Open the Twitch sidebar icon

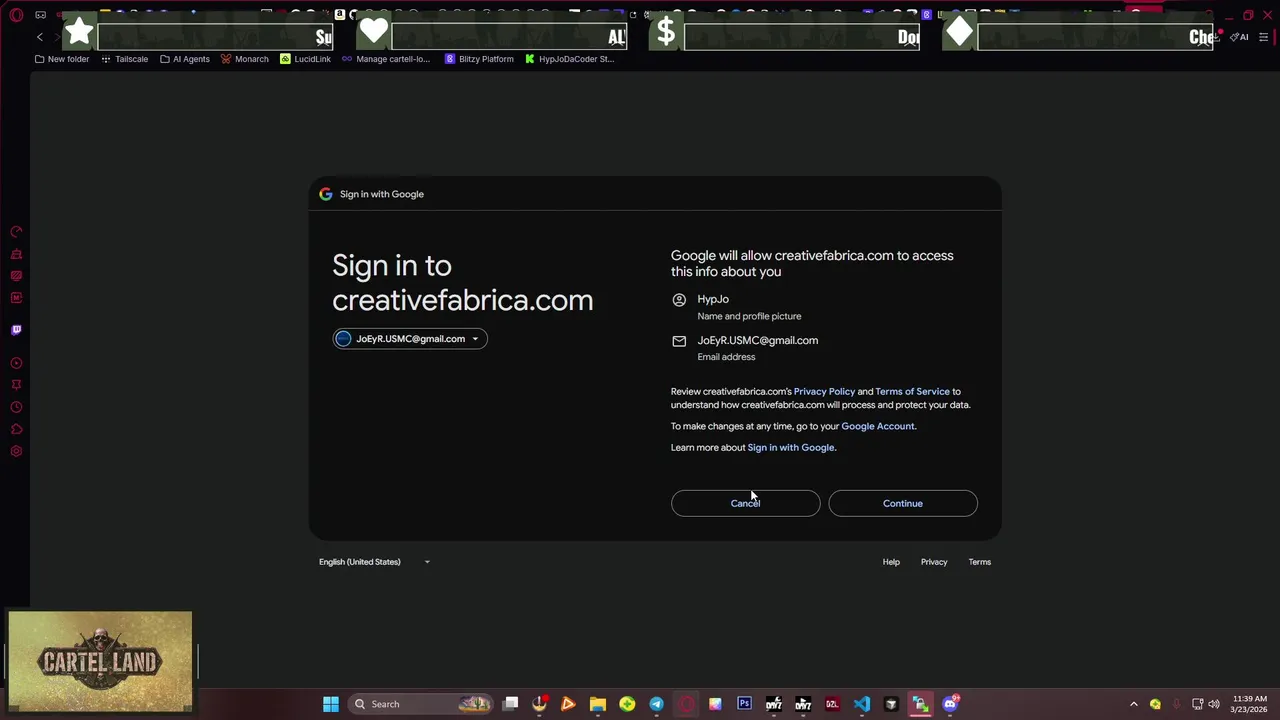coord(16,330)
